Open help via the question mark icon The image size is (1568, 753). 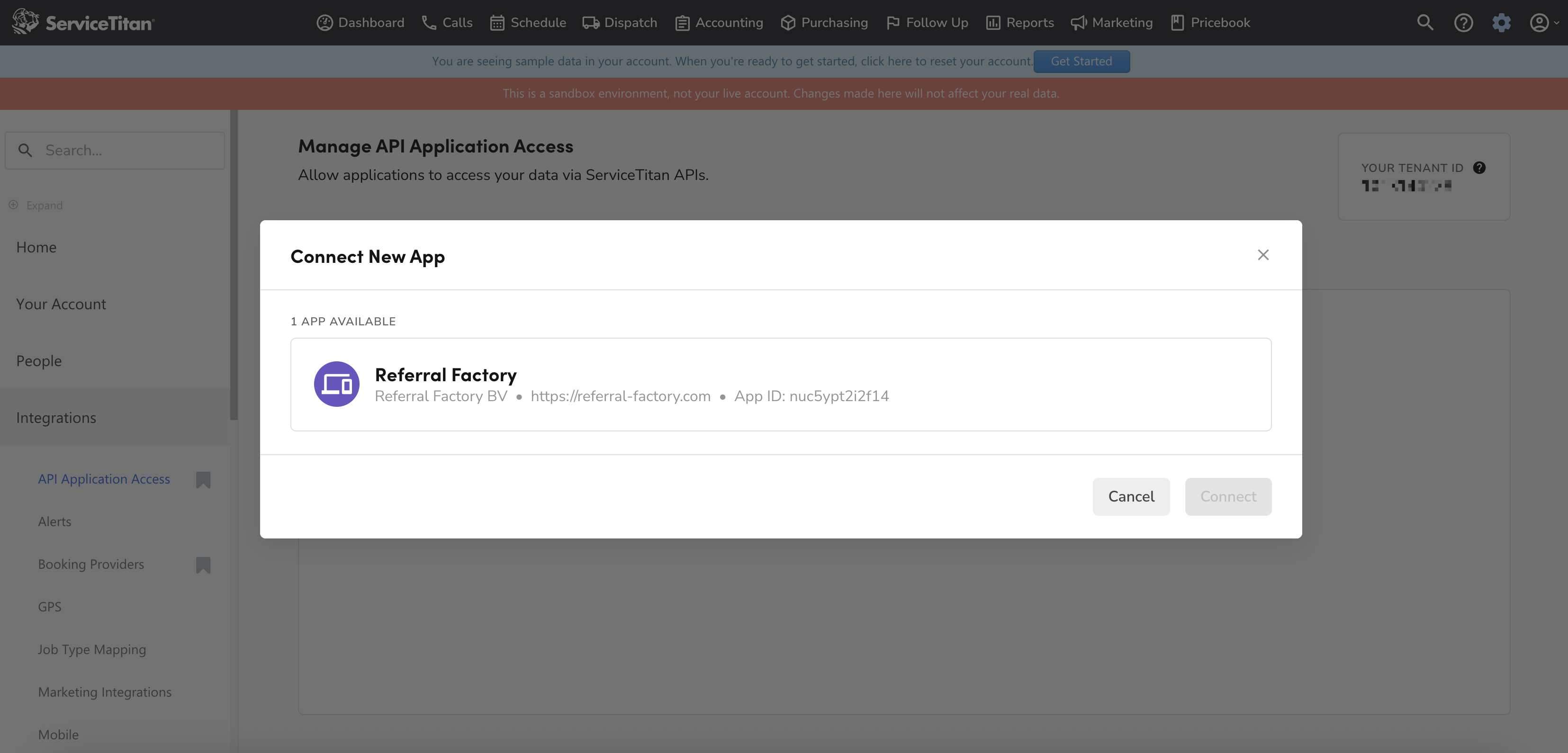tap(1463, 23)
